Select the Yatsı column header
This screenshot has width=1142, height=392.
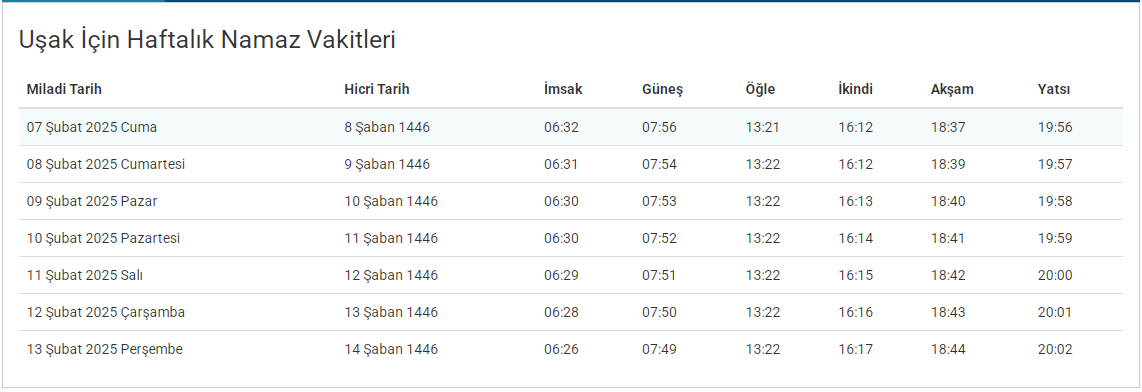click(1054, 90)
